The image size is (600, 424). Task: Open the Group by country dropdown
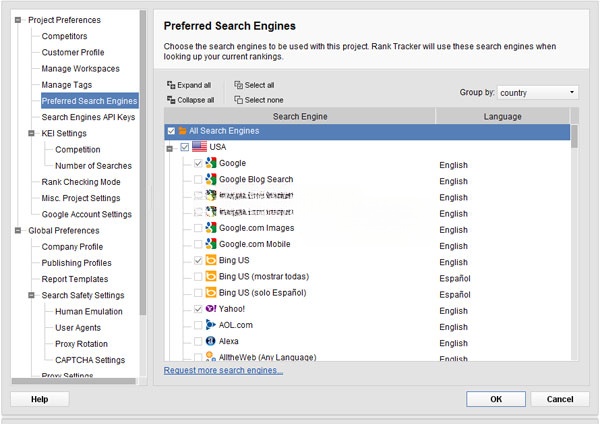538,93
